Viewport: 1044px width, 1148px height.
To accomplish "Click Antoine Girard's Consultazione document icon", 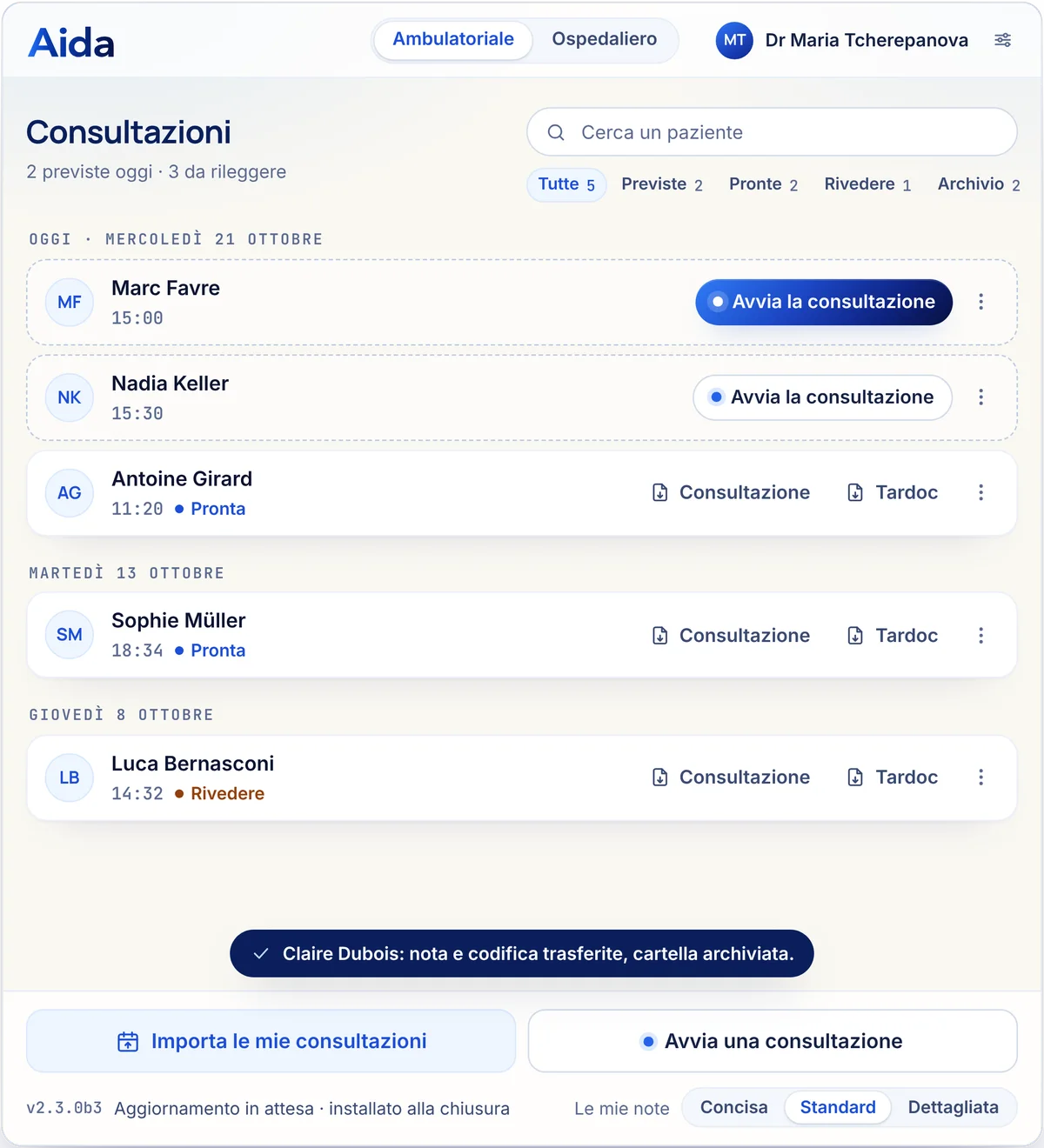I will click(660, 492).
